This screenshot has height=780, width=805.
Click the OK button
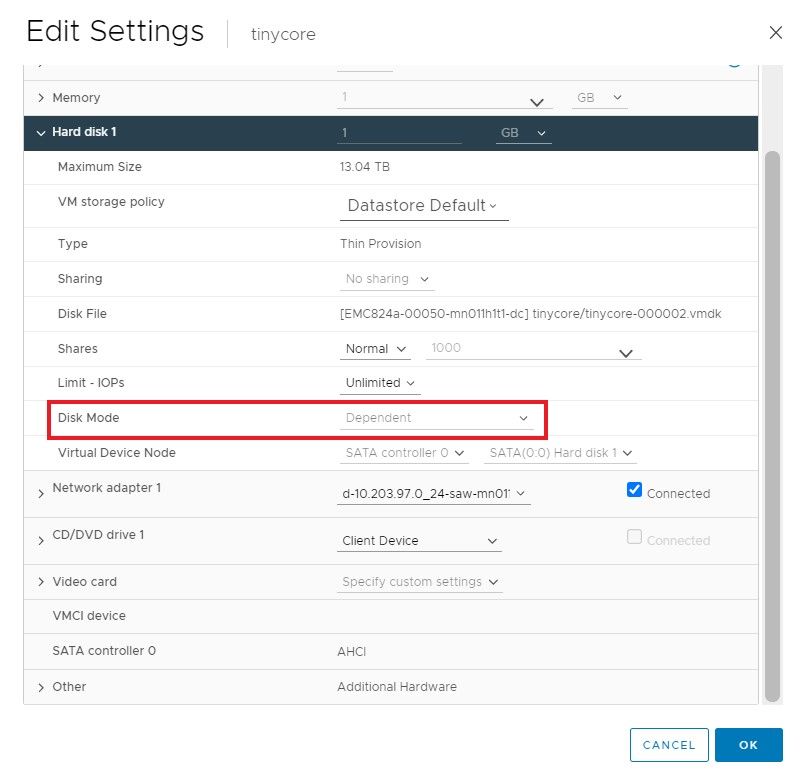click(x=748, y=745)
